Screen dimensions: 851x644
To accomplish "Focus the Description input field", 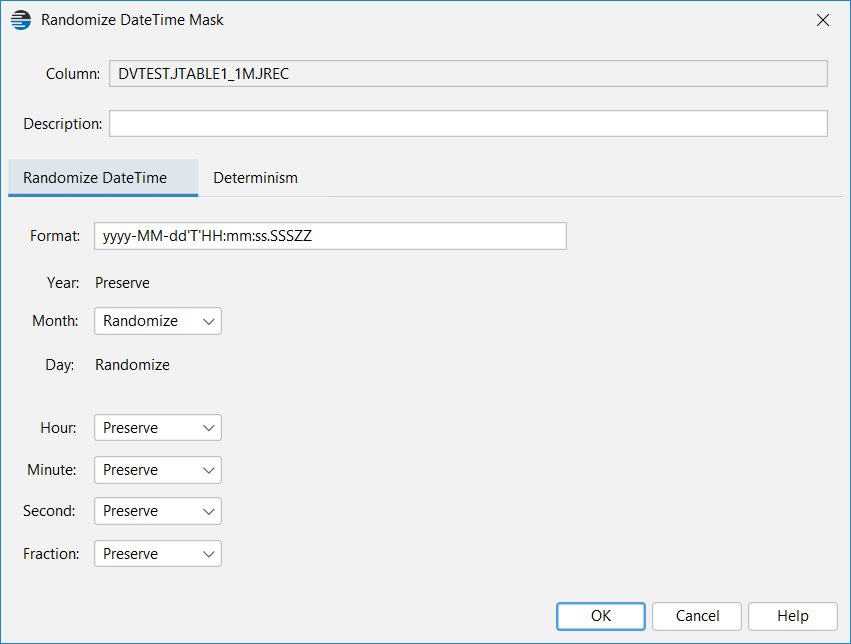I will tap(468, 123).
